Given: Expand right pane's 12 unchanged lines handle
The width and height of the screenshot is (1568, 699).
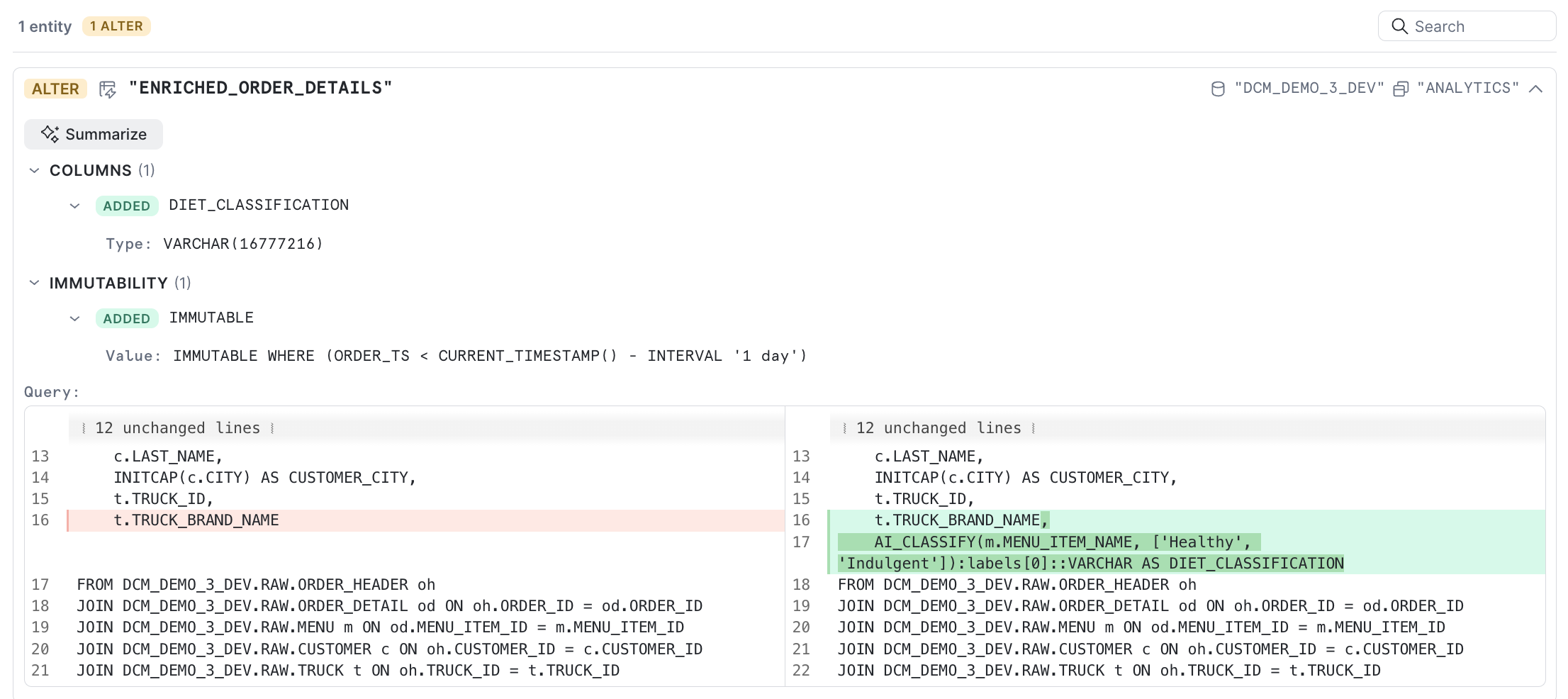Looking at the screenshot, I should (939, 428).
